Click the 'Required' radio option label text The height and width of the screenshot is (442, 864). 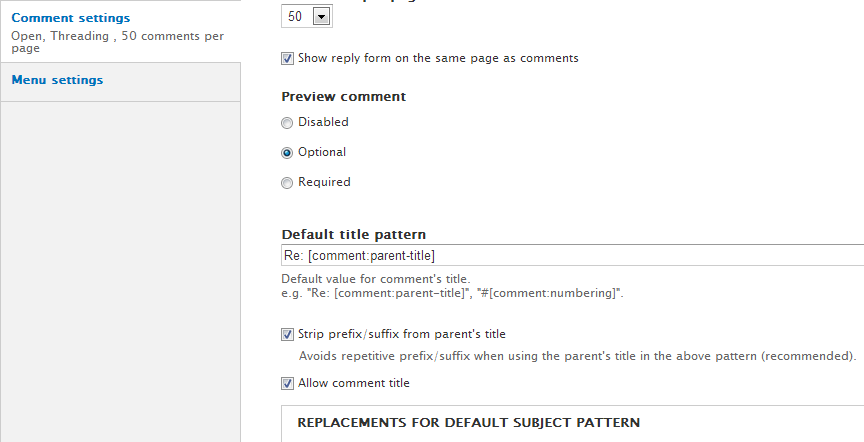coord(324,182)
